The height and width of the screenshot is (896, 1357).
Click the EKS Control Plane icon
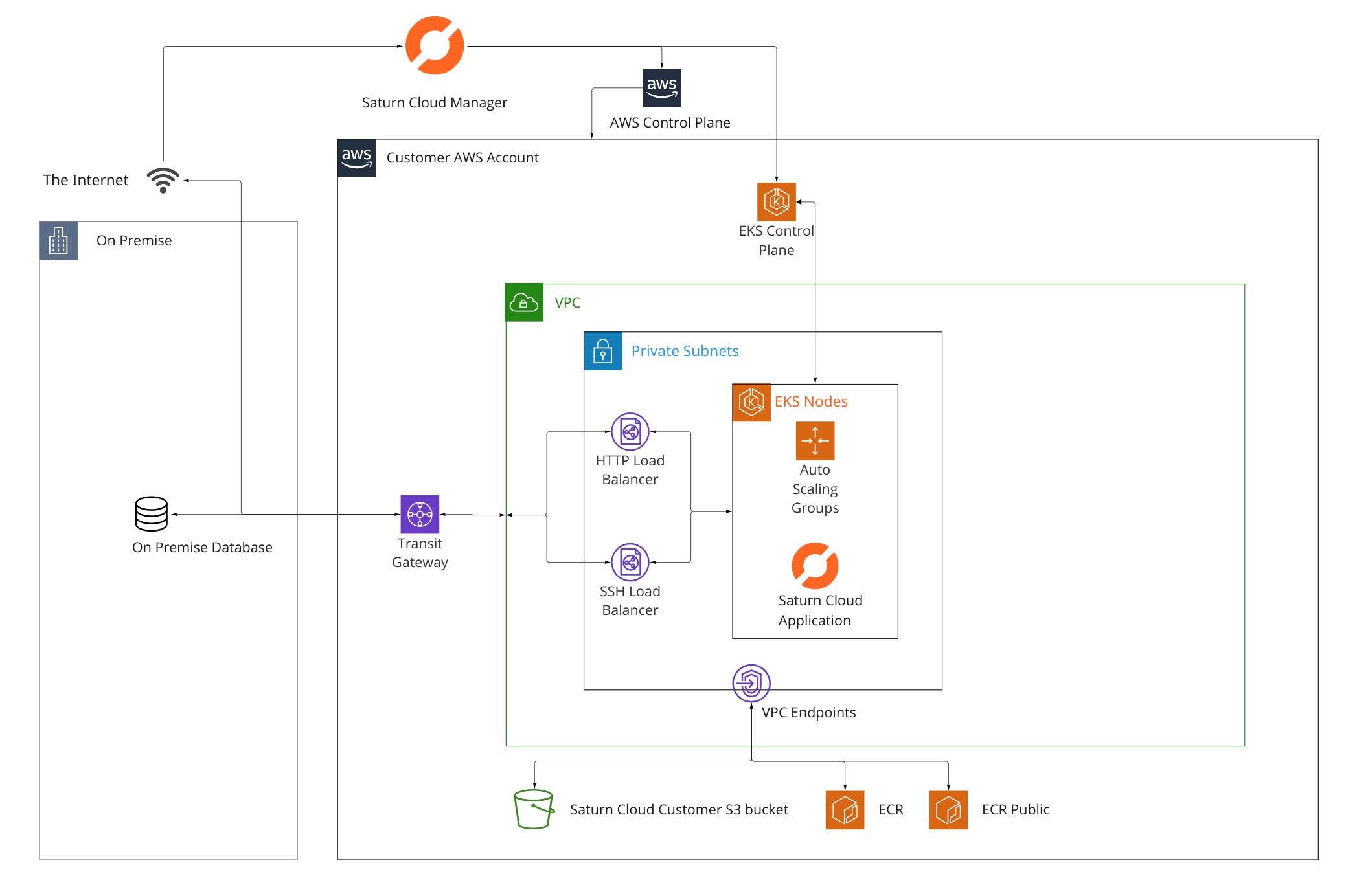776,201
